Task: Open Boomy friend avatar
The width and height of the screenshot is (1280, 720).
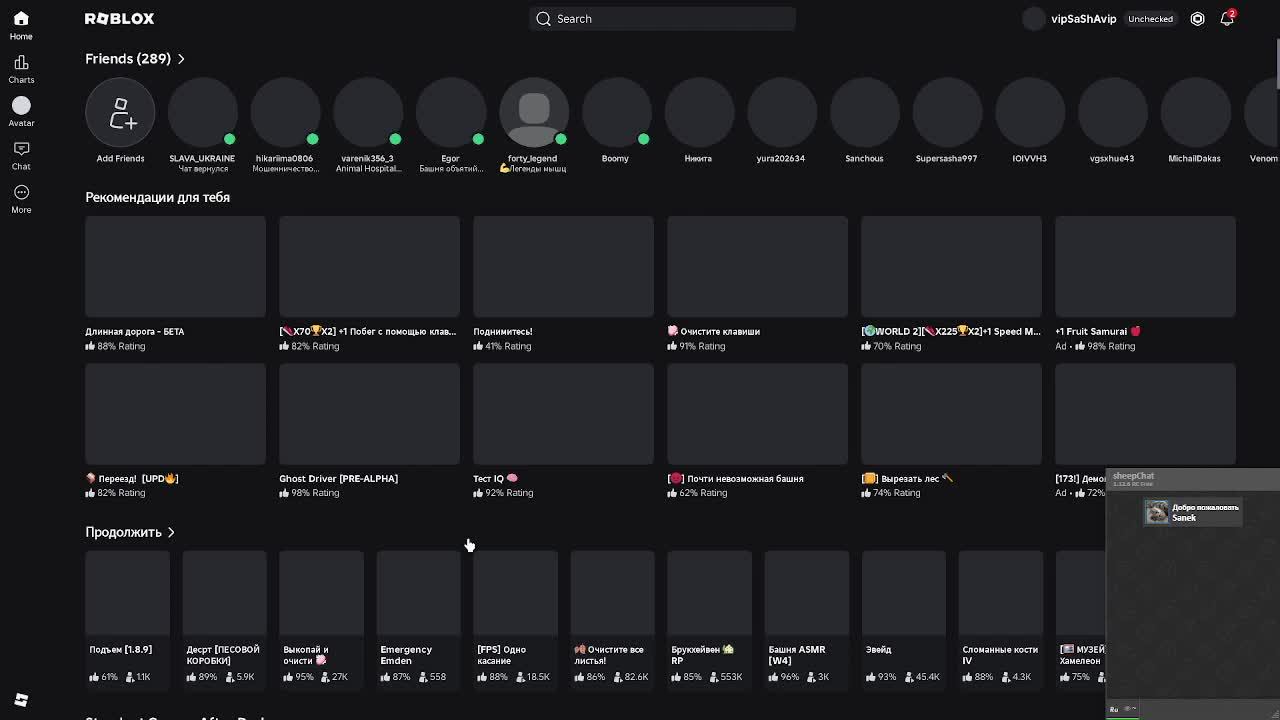Action: coord(616,113)
